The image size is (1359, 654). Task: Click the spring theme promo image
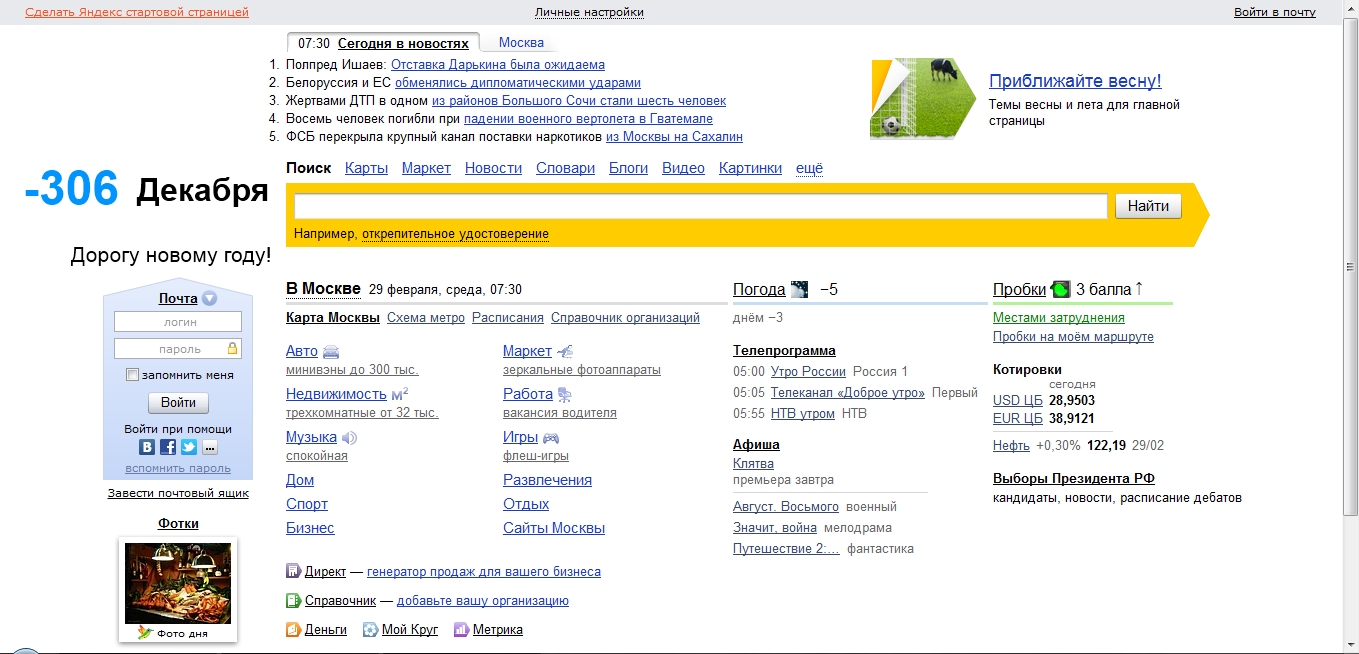922,98
